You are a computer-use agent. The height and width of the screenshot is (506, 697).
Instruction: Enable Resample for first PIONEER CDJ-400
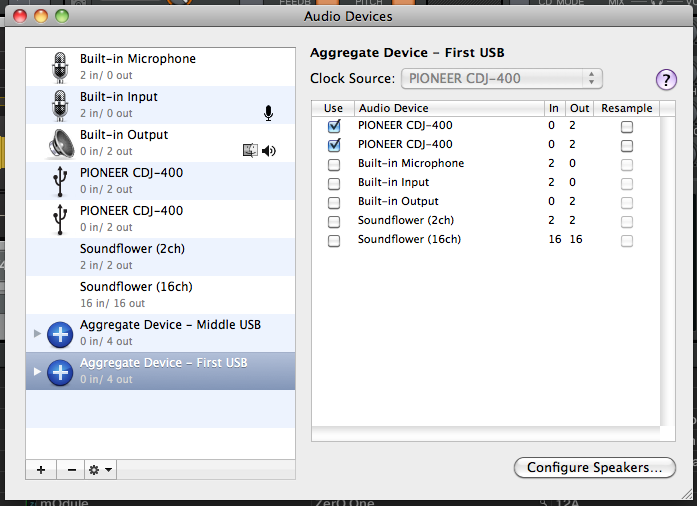coord(627,127)
